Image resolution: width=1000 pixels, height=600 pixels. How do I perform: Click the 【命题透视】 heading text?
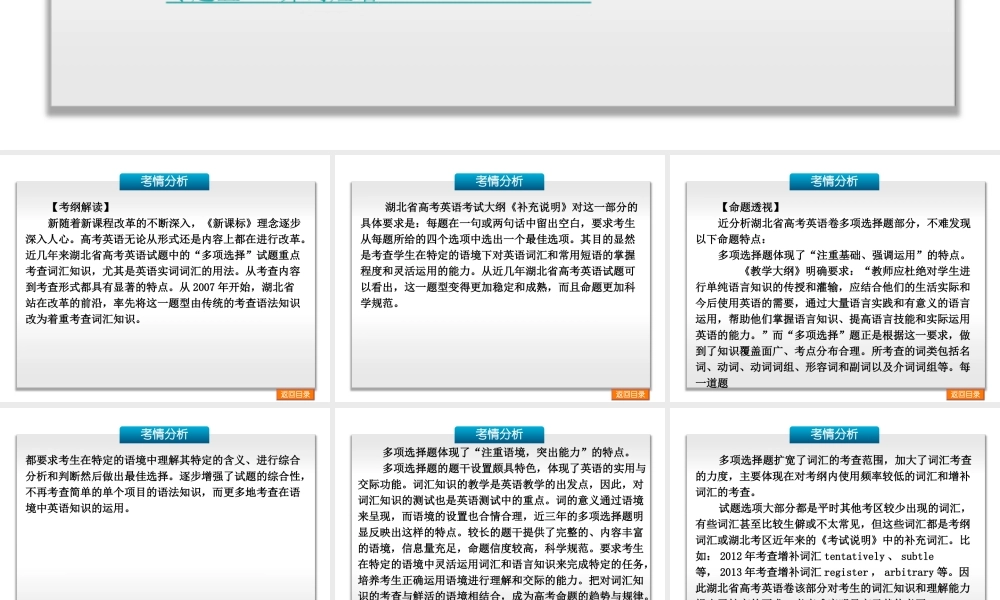(751, 207)
